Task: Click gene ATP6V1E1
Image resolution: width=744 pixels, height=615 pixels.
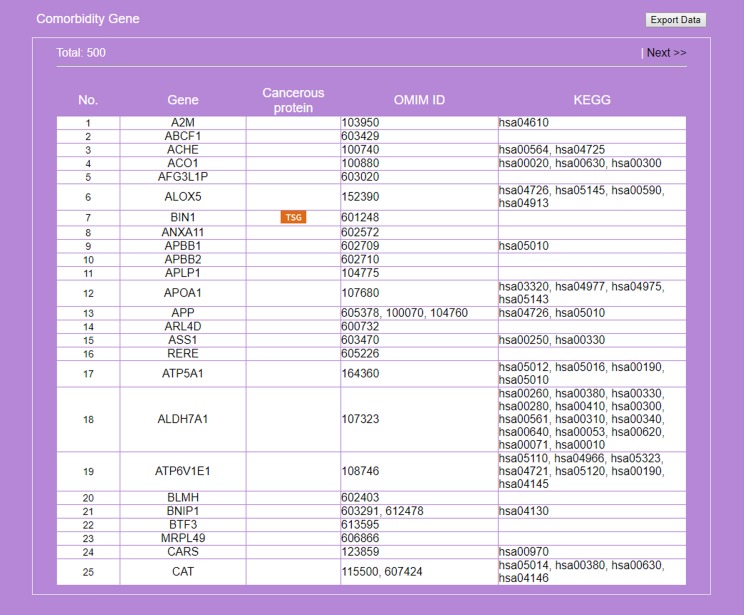Action: (183, 471)
